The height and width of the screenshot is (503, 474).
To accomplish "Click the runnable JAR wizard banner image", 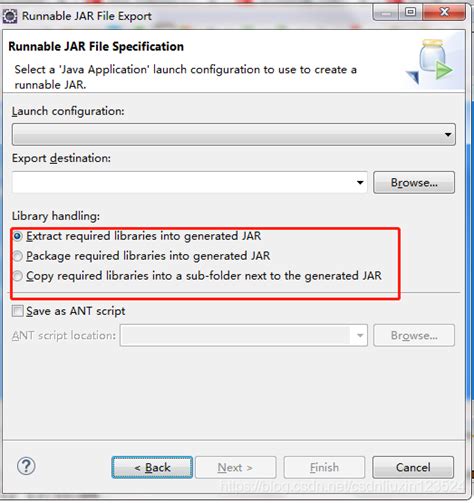I will point(431,62).
